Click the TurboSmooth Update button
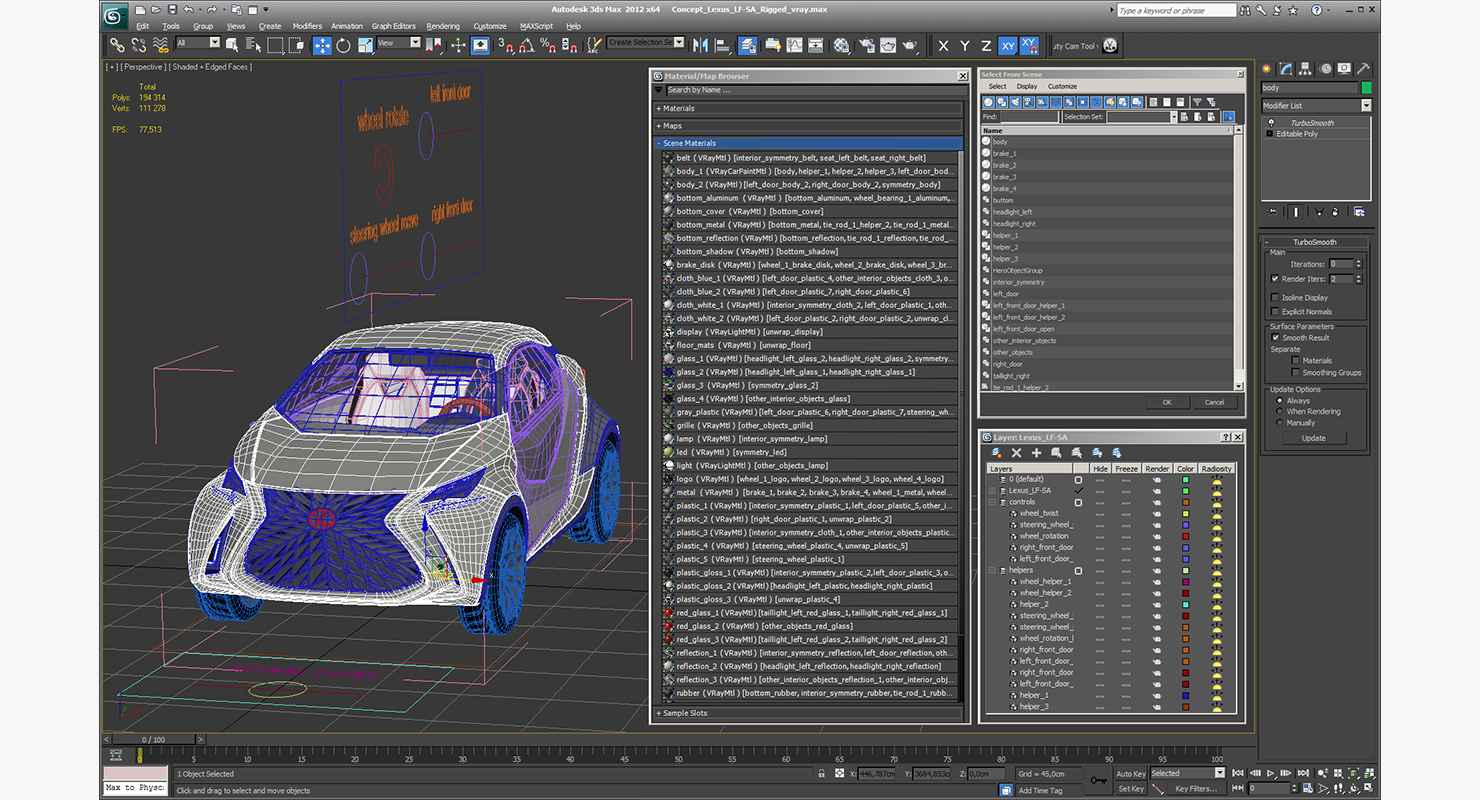Image resolution: width=1480 pixels, height=800 pixels. pos(1314,438)
